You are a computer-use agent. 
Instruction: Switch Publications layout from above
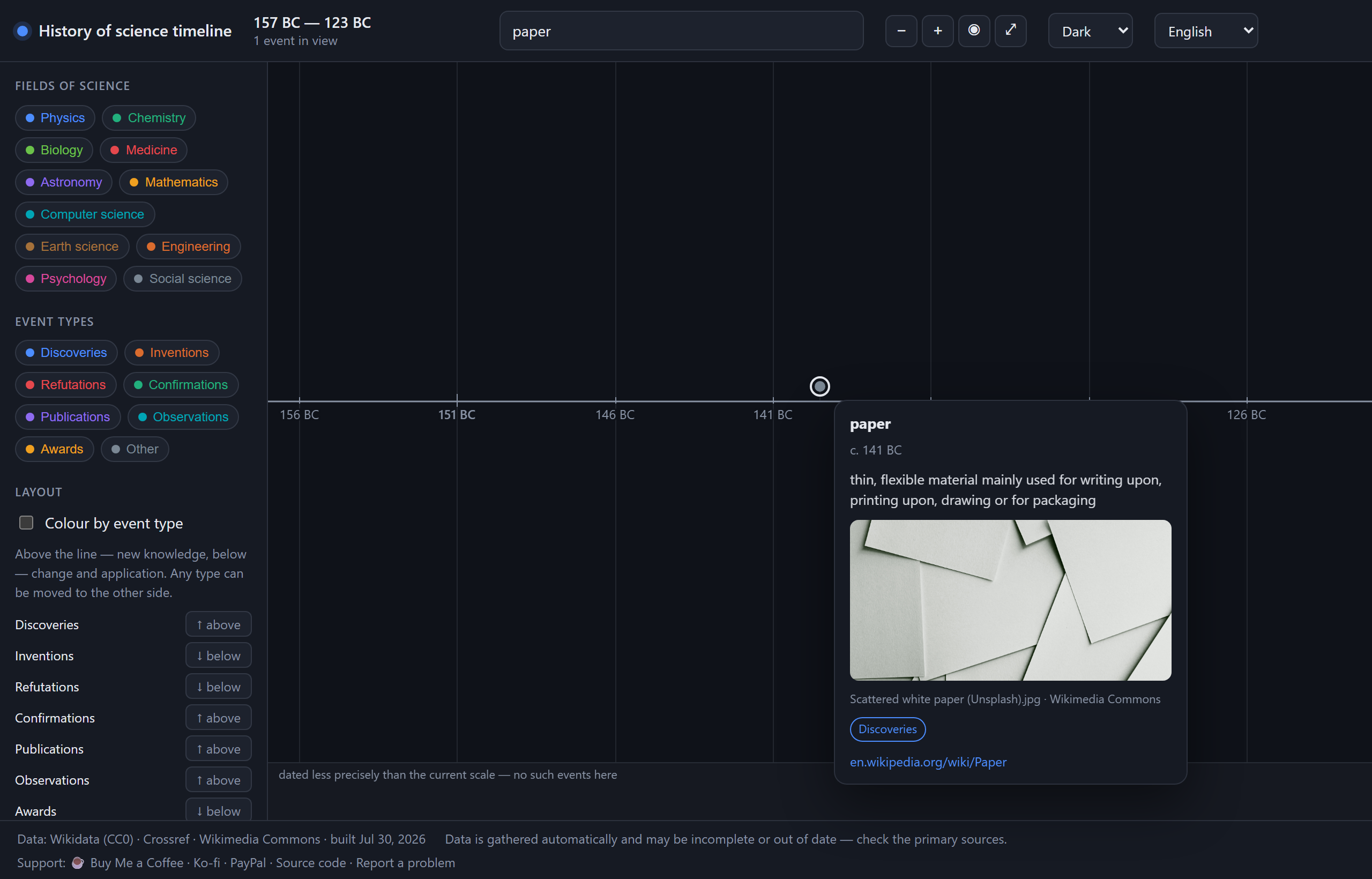coord(218,749)
